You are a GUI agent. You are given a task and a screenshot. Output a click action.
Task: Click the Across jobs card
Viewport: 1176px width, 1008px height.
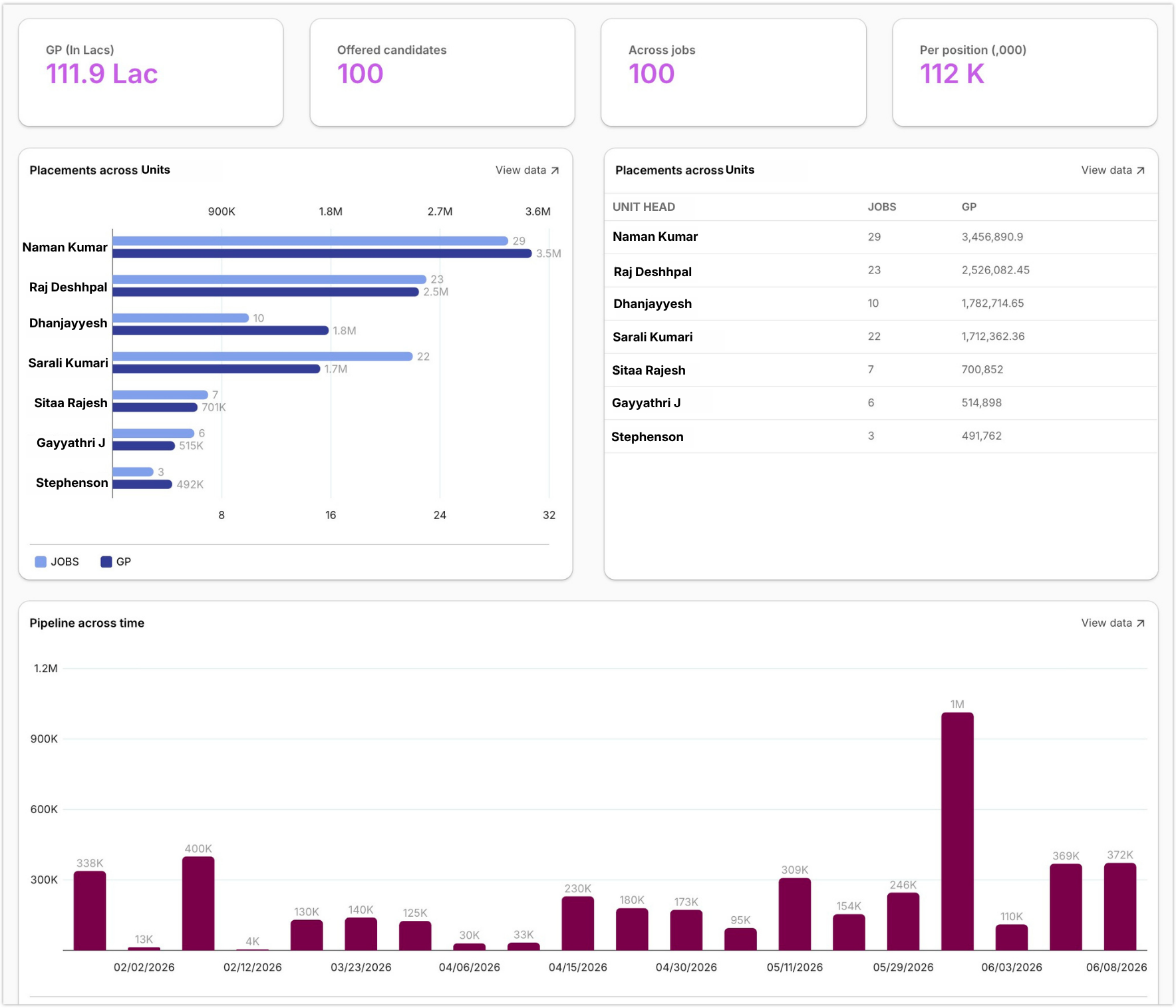tap(734, 73)
